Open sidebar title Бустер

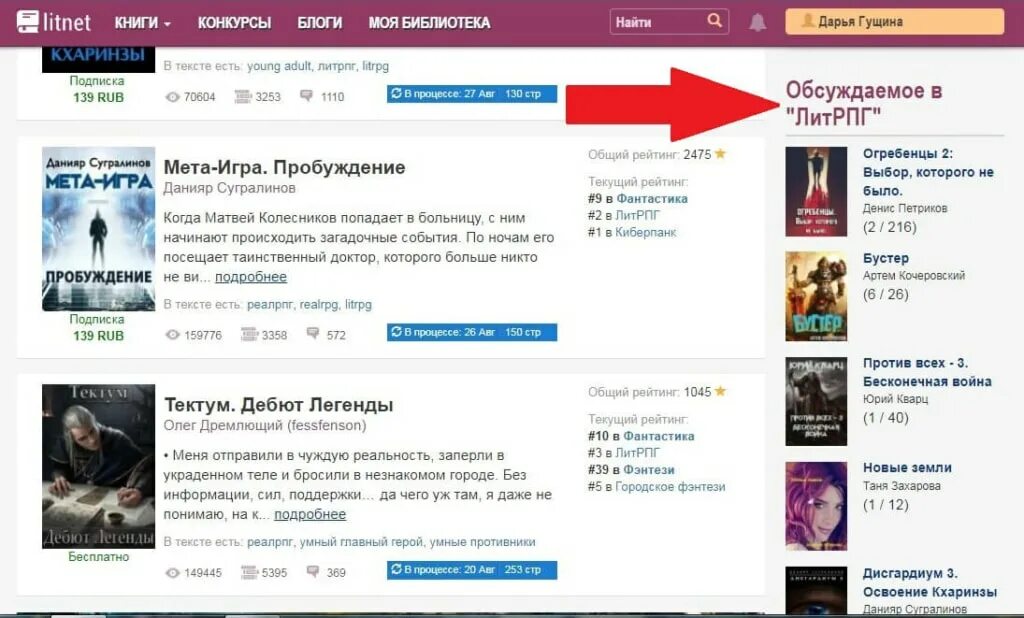[x=886, y=259]
